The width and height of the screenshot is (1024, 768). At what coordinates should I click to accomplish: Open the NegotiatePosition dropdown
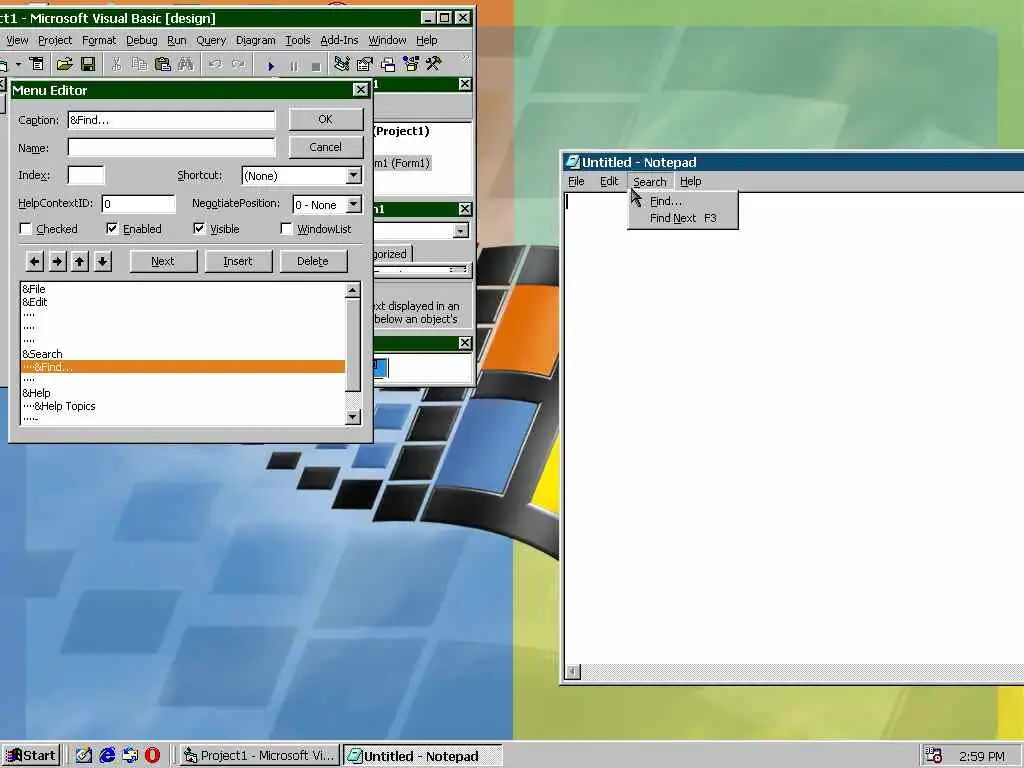click(x=353, y=204)
